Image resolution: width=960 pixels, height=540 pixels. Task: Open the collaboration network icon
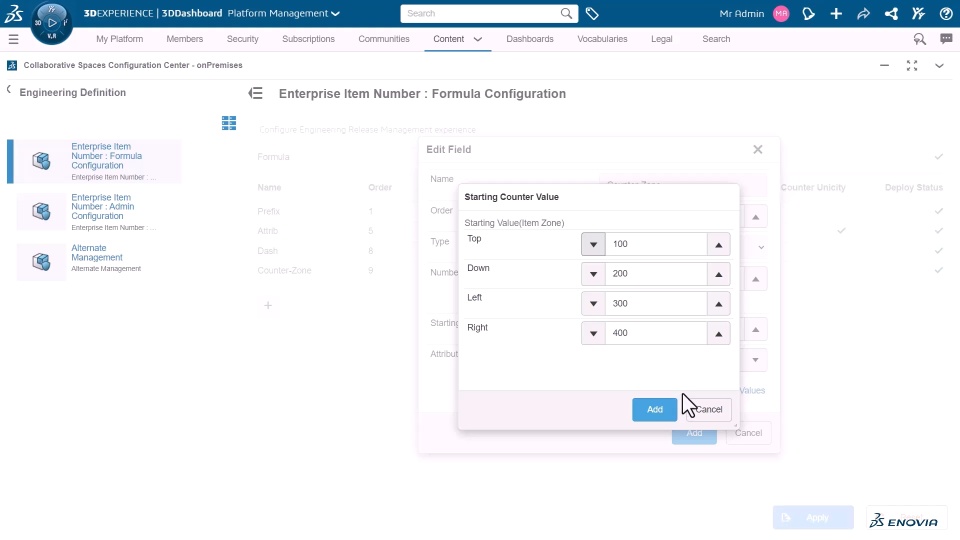point(891,13)
